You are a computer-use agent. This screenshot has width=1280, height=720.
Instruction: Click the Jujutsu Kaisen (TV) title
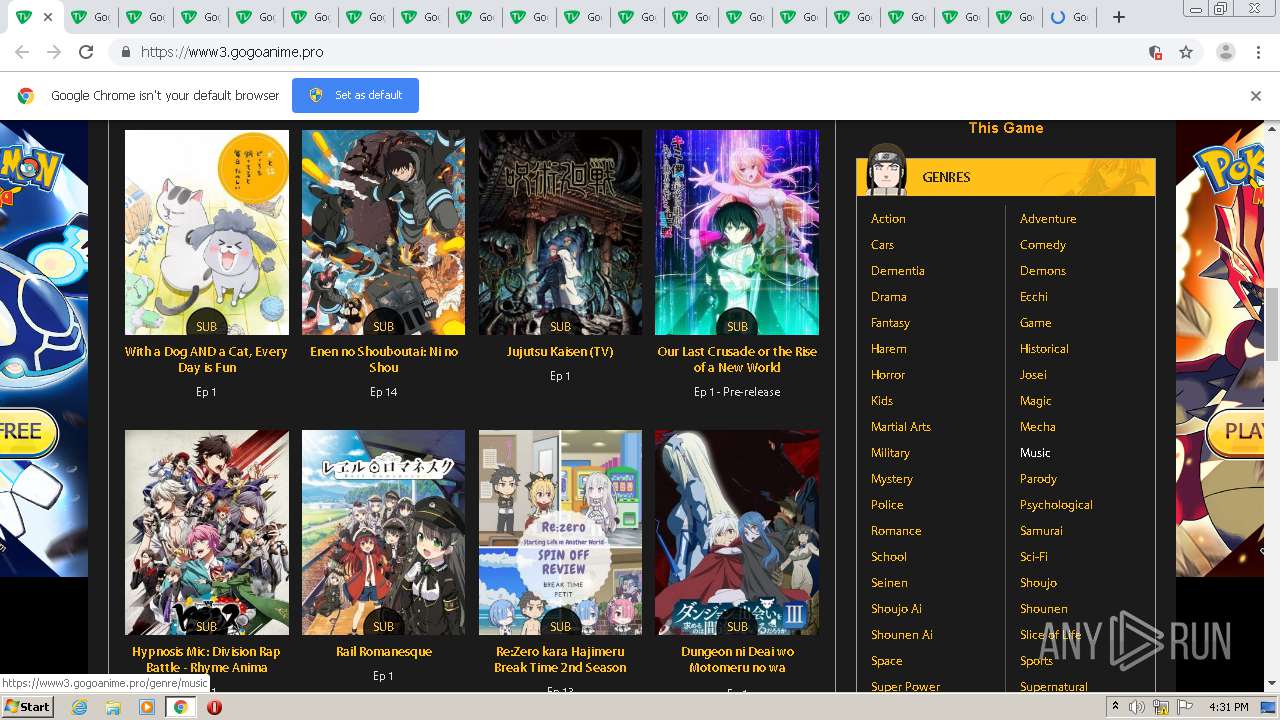pyautogui.click(x=560, y=352)
